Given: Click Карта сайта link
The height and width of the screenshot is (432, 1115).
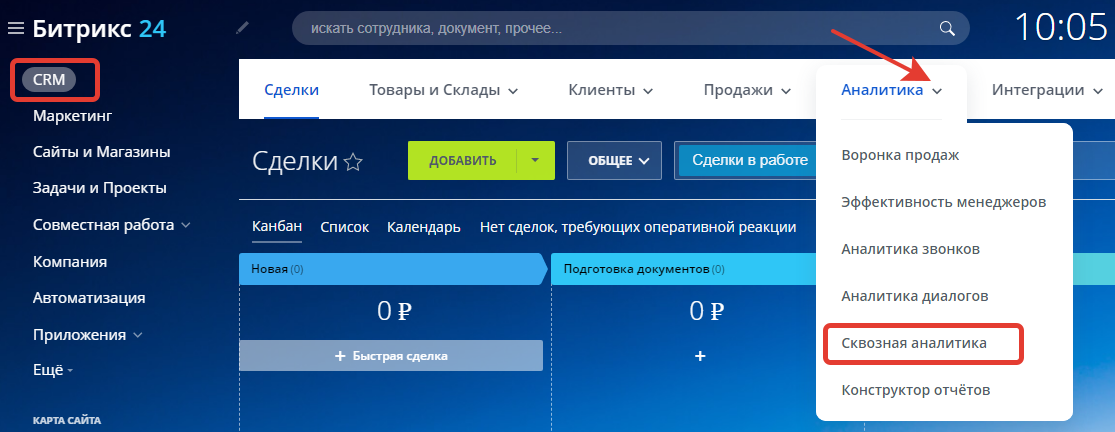Looking at the screenshot, I should pyautogui.click(x=67, y=420).
